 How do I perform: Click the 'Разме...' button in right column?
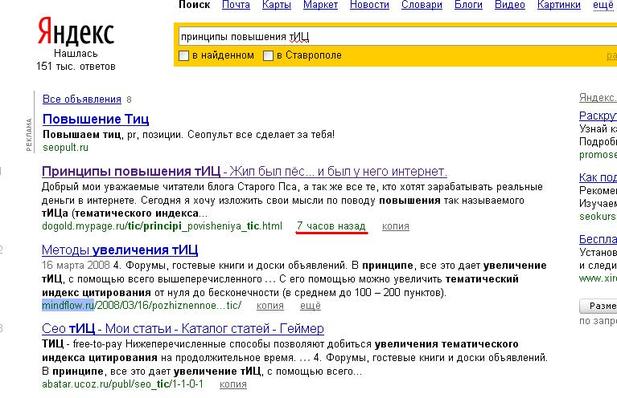598,306
